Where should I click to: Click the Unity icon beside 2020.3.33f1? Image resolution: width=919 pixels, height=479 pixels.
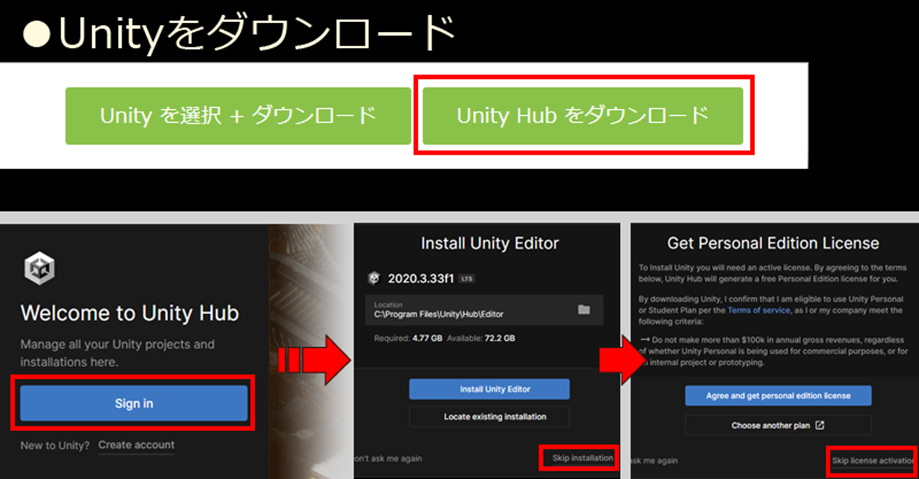point(374,278)
